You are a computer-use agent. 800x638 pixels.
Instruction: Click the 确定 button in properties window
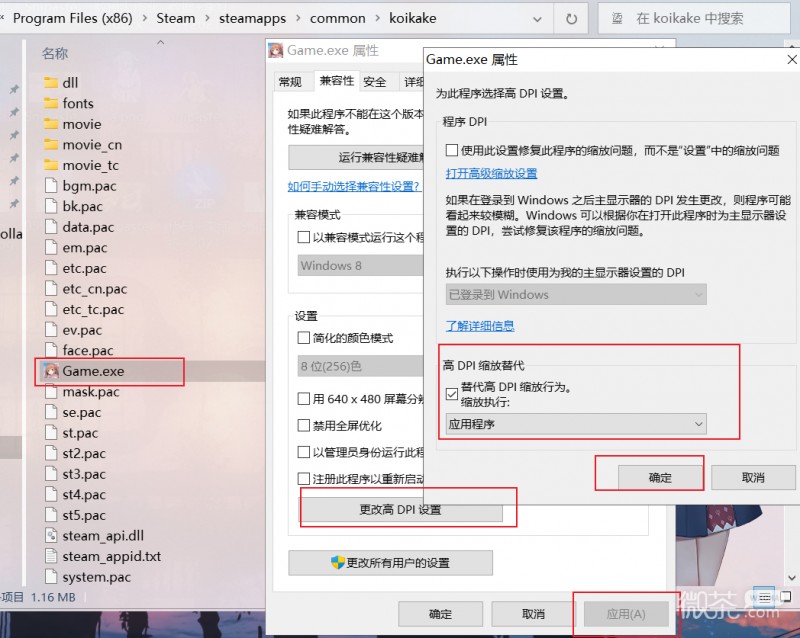[x=440, y=614]
